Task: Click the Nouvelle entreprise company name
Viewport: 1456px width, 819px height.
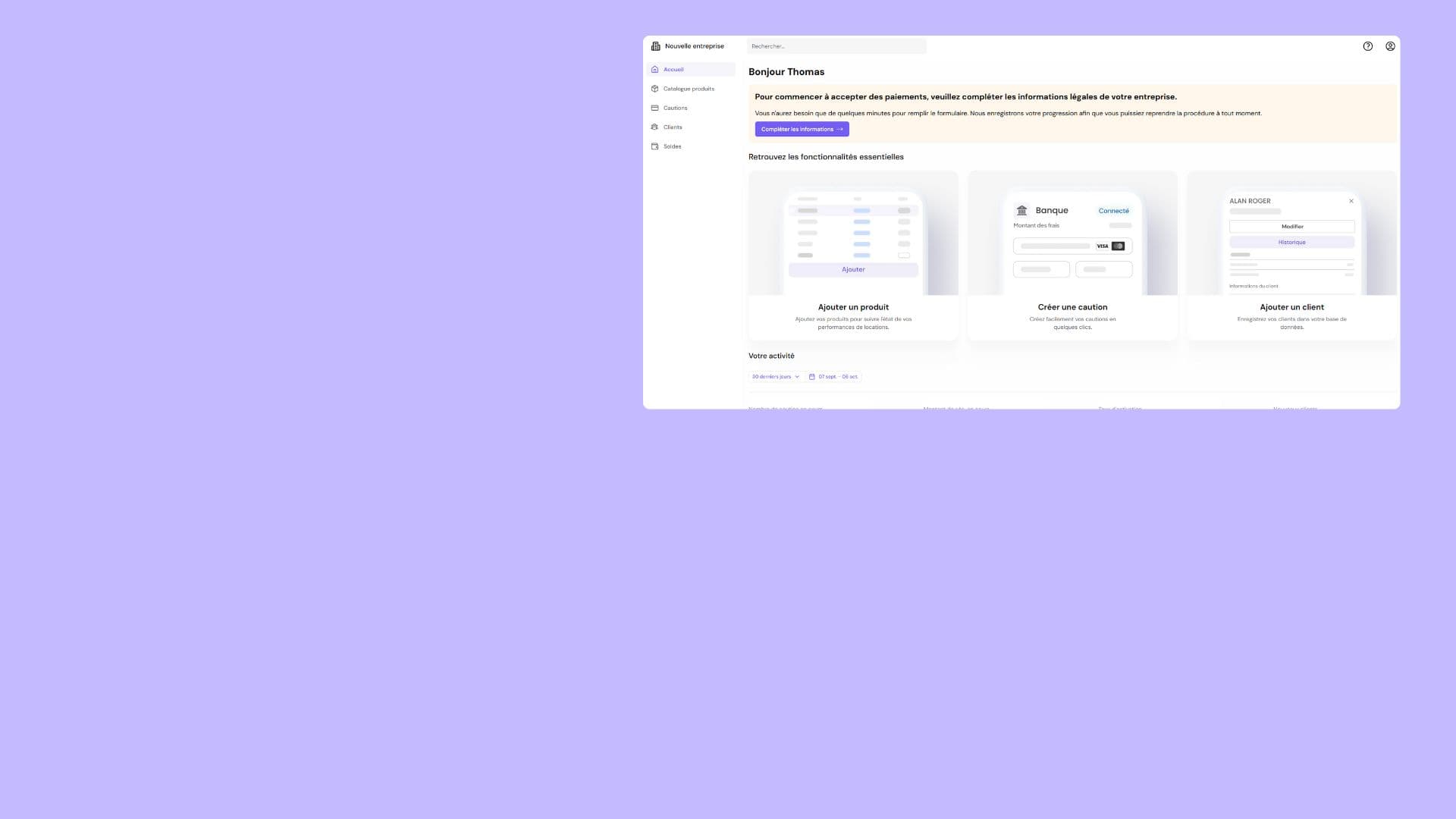Action: [694, 46]
